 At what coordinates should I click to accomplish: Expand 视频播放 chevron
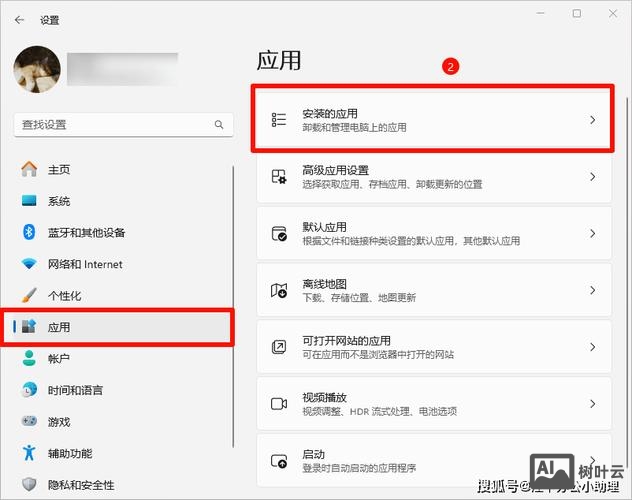(x=592, y=404)
